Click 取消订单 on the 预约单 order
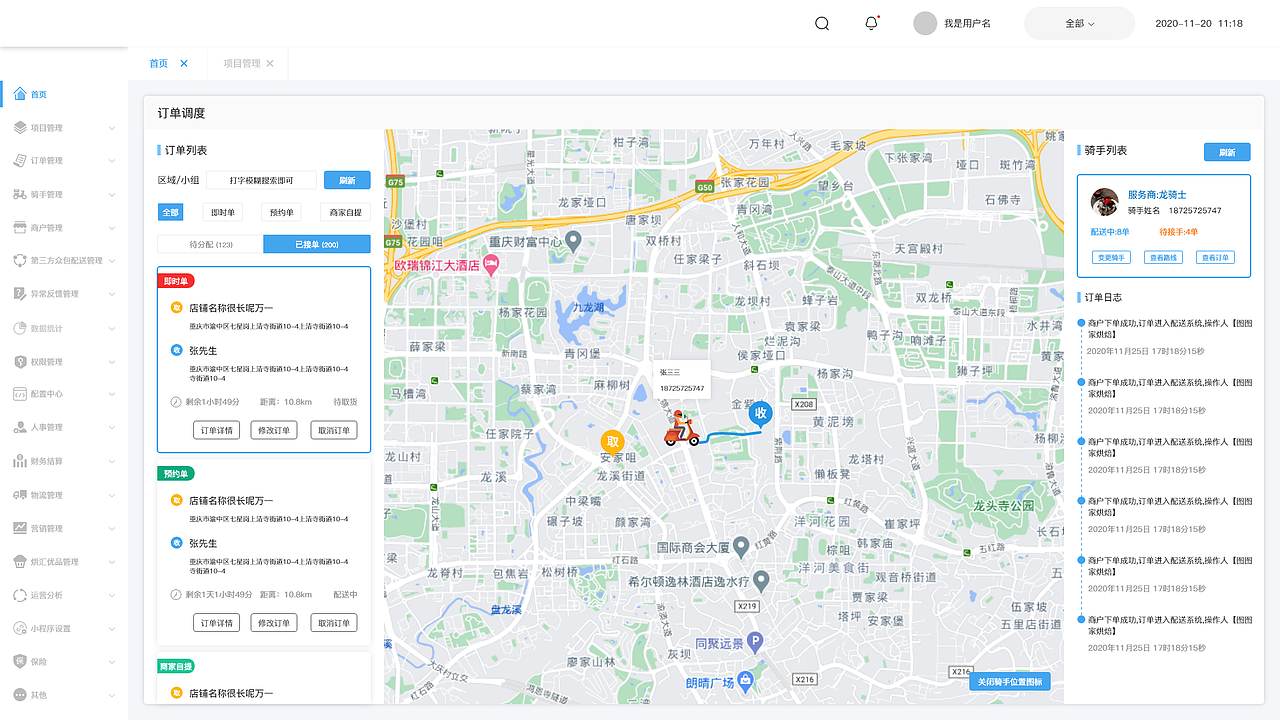 (x=334, y=622)
